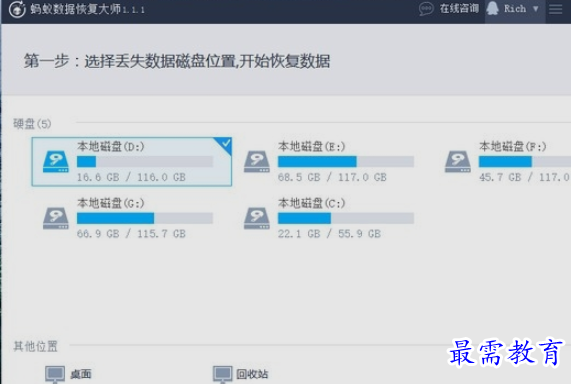The width and height of the screenshot is (571, 384).
Task: Click the D: drive disk icon
Action: (x=56, y=162)
